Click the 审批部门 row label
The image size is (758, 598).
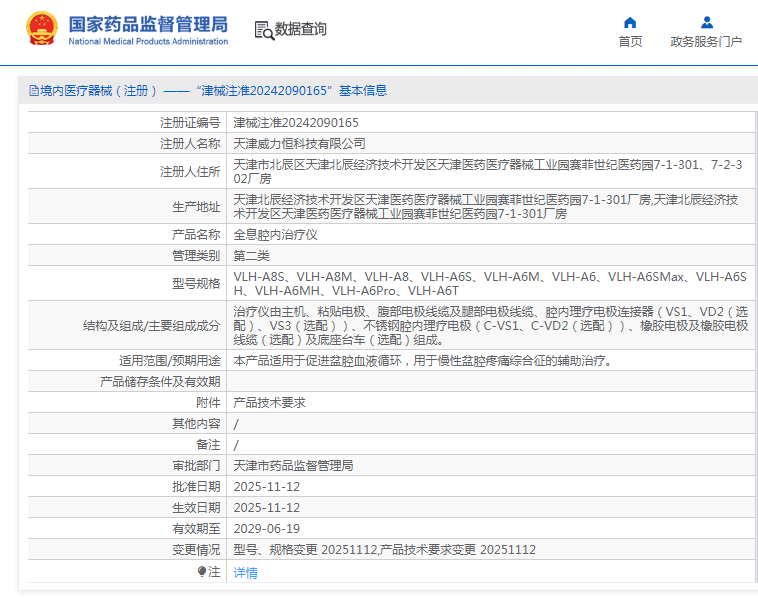[196, 466]
